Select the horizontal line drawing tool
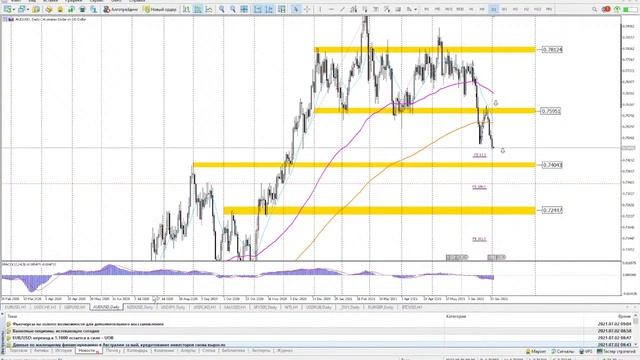The image size is (640, 360). (331, 9)
